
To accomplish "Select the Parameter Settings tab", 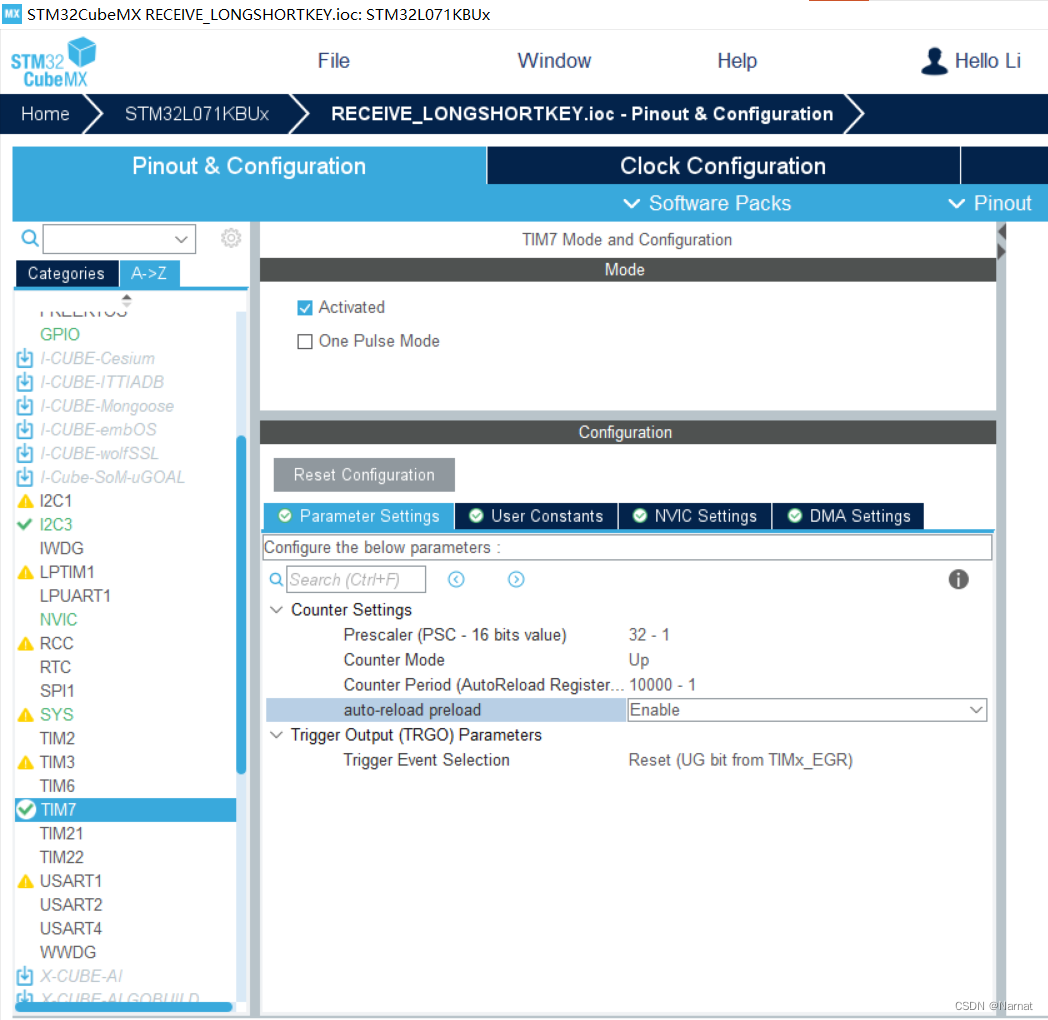I will click(359, 516).
